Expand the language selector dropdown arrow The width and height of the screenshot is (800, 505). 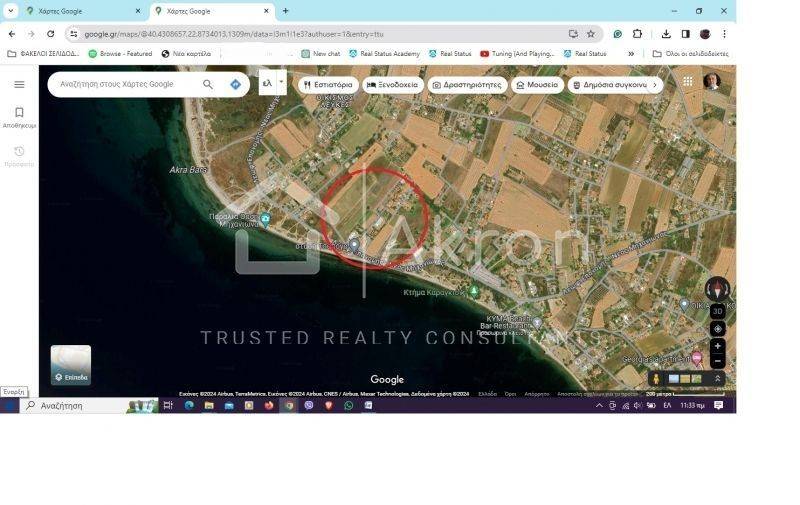[281, 82]
